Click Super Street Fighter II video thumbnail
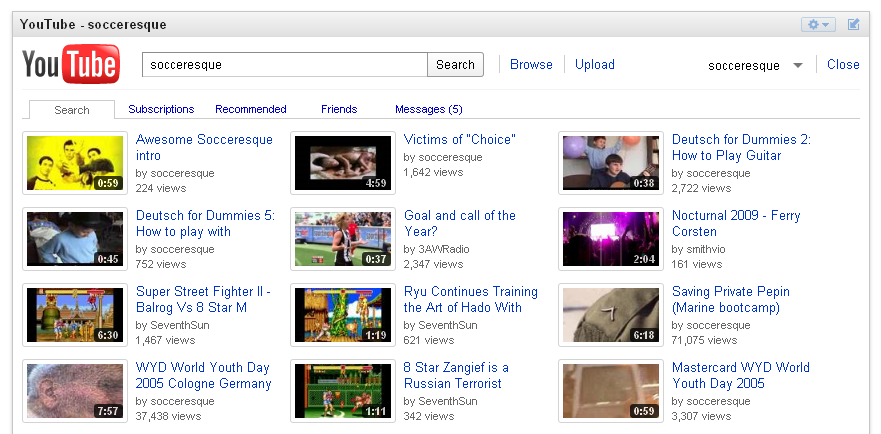Image resolution: width=881 pixels, height=434 pixels. pos(75,315)
